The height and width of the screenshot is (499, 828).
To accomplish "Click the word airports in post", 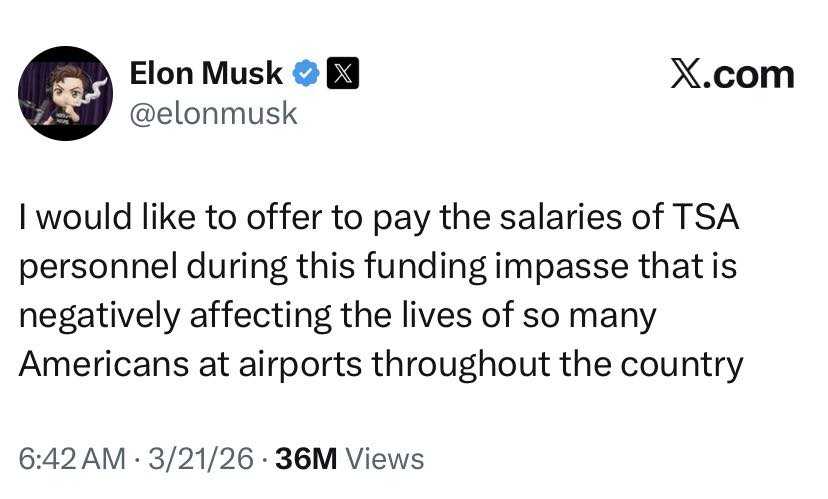I will click(x=303, y=363).
